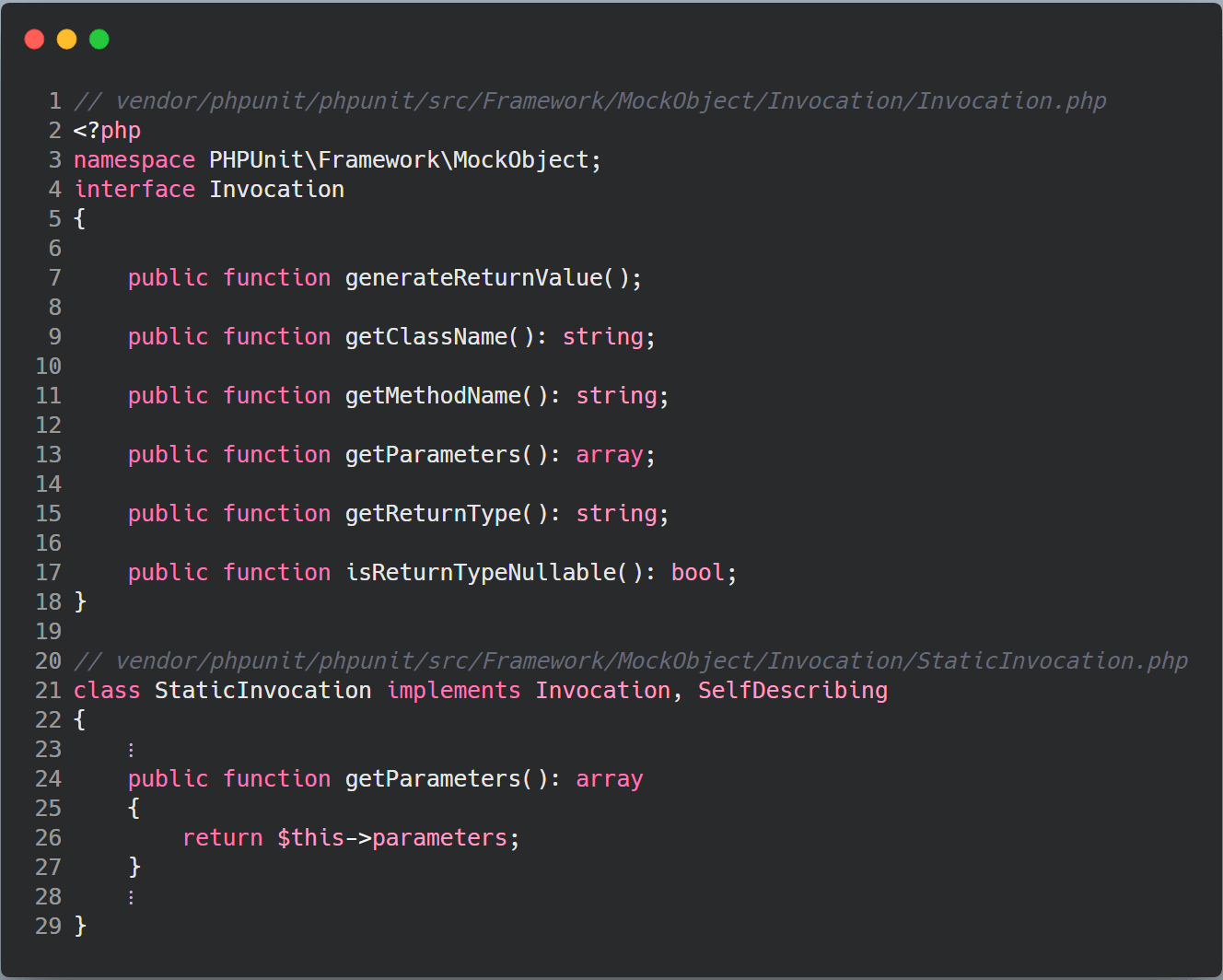Click the vertical ellipsis on line 23
The height and width of the screenshot is (980, 1223).
pyautogui.click(x=132, y=750)
